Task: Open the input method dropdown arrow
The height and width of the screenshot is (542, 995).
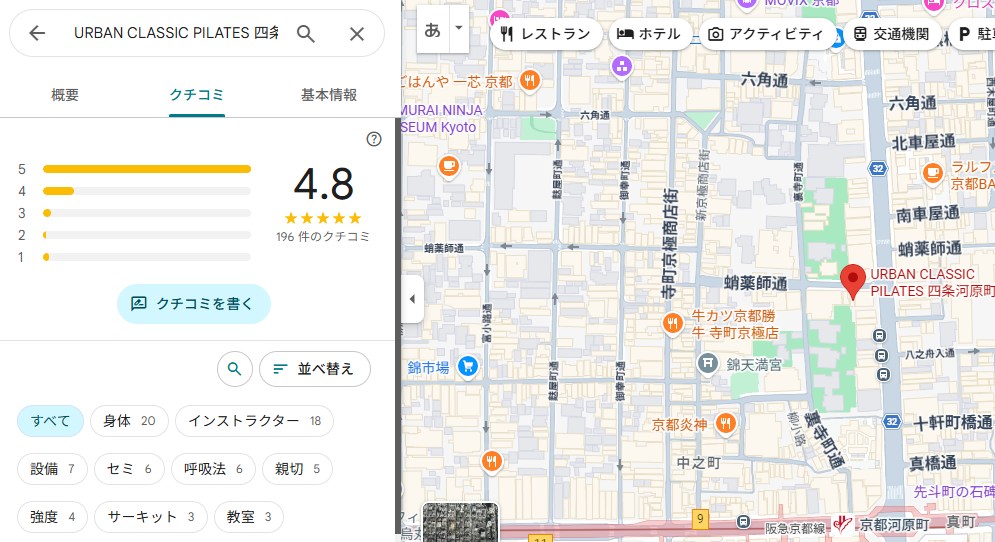Action: pos(459,28)
